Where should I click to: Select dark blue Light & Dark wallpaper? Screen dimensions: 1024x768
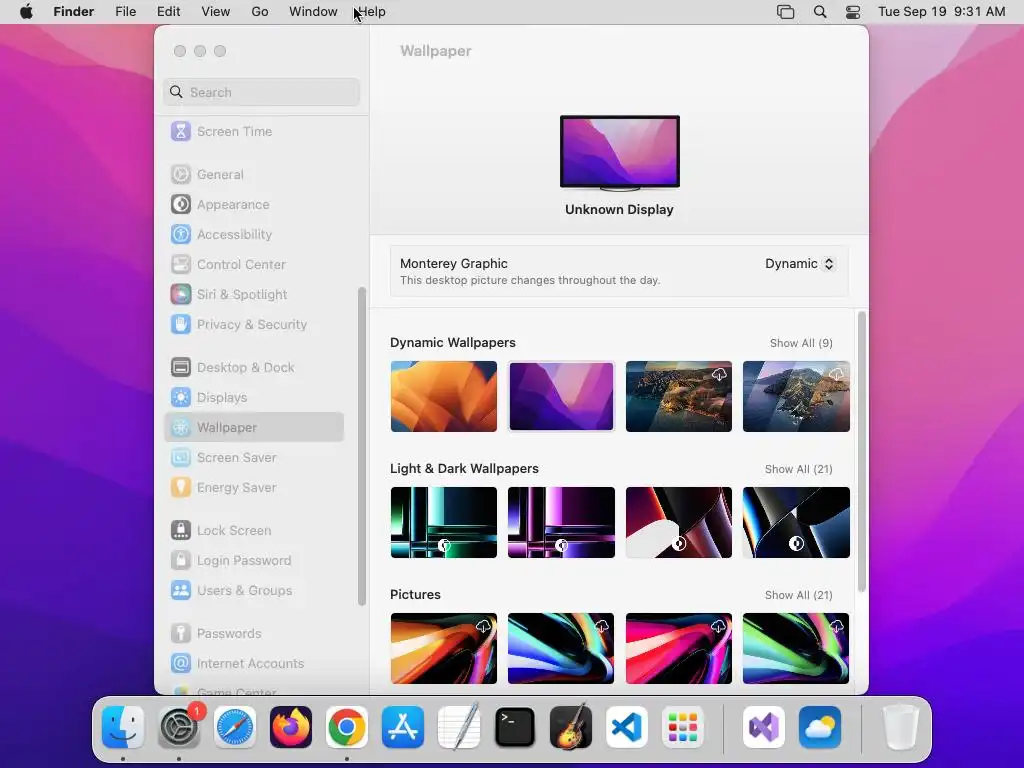coord(796,522)
